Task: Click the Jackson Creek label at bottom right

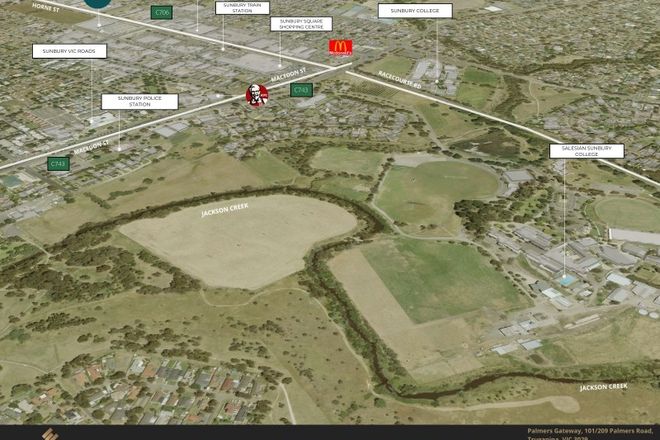Action: tap(604, 386)
